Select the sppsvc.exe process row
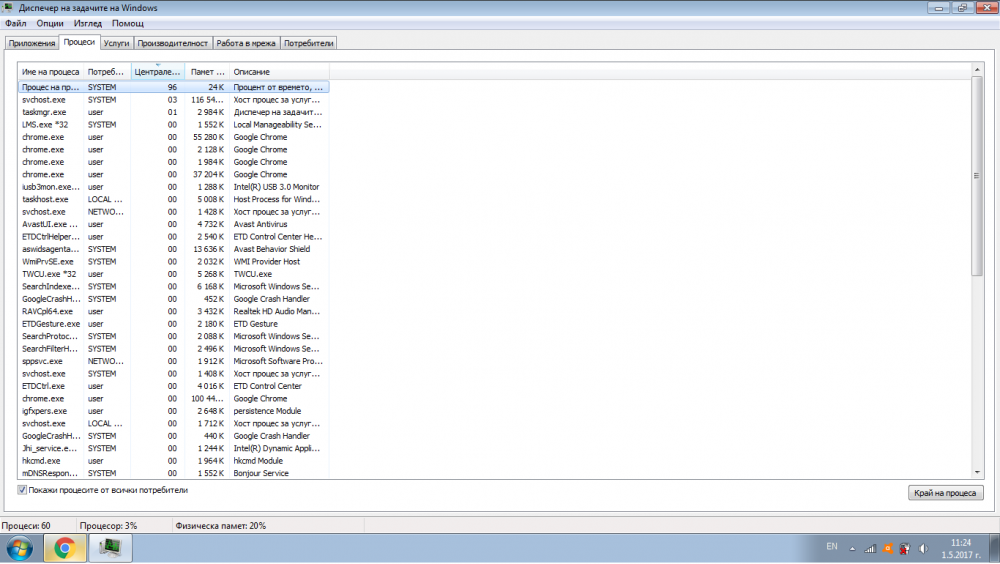Screen dimensions: 1000x564 coord(173,361)
